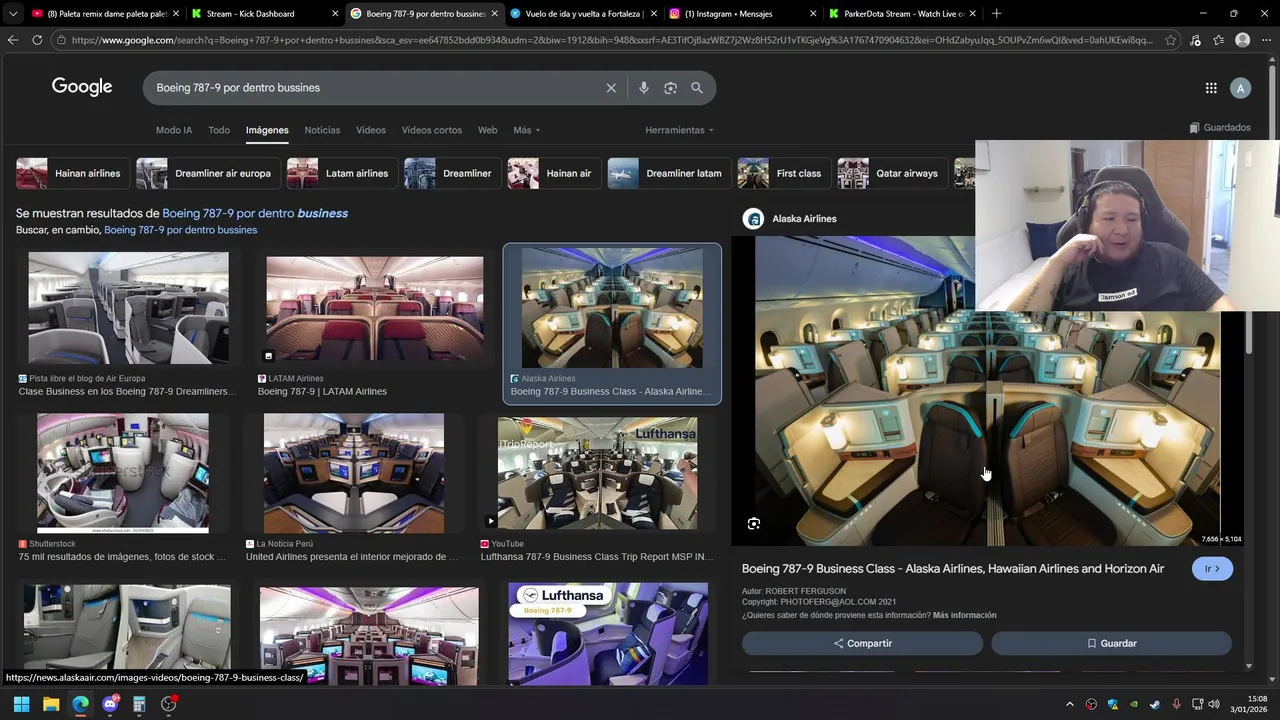Open the media control icon in toolbar
The width and height of the screenshot is (1280, 720).
point(1195,40)
